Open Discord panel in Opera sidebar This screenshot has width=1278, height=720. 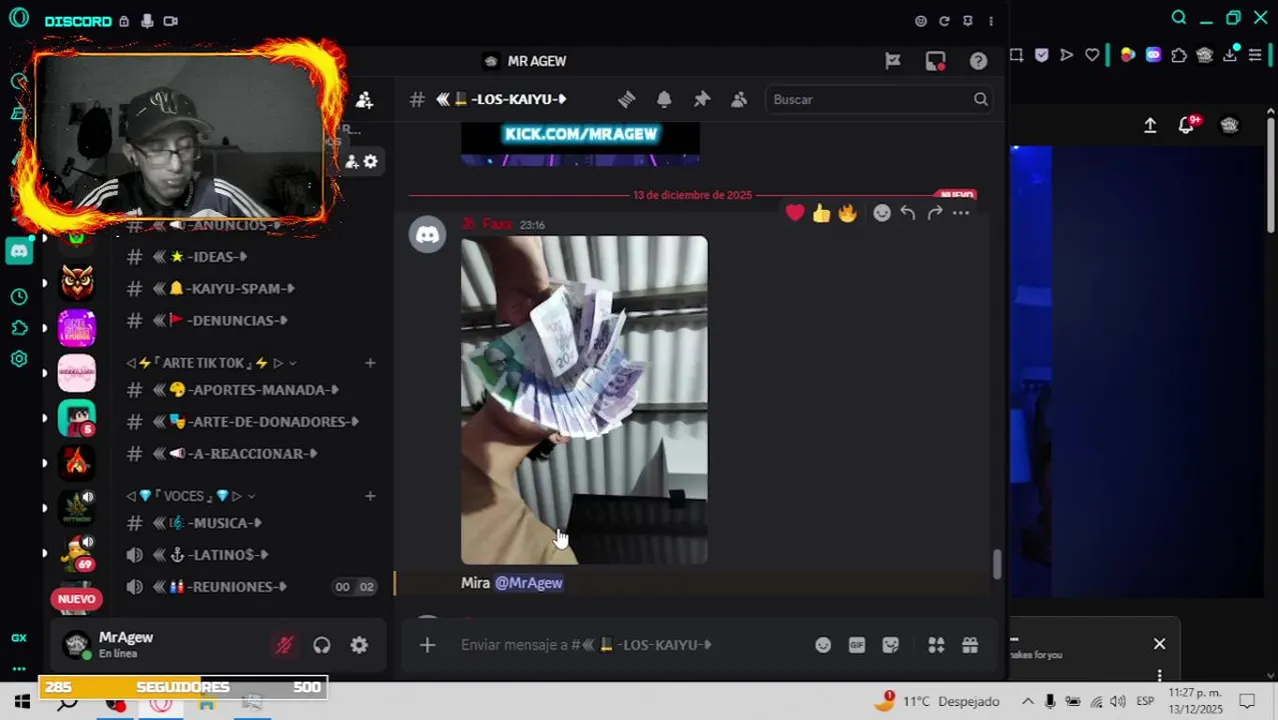pos(19,251)
